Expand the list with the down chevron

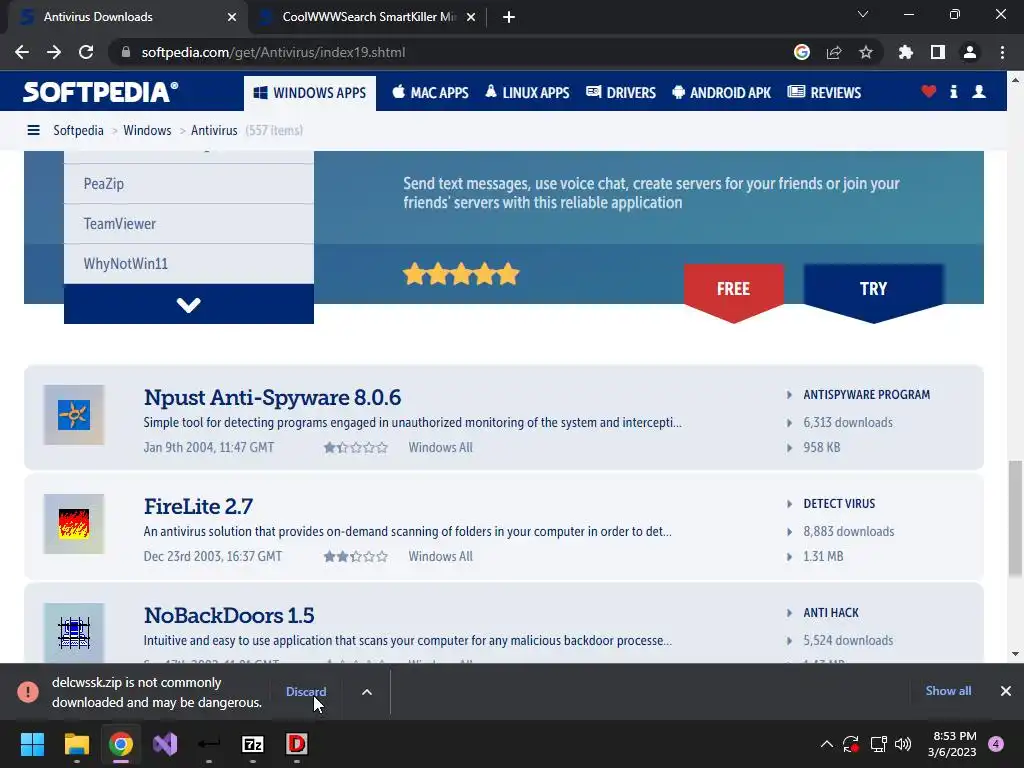[189, 304]
